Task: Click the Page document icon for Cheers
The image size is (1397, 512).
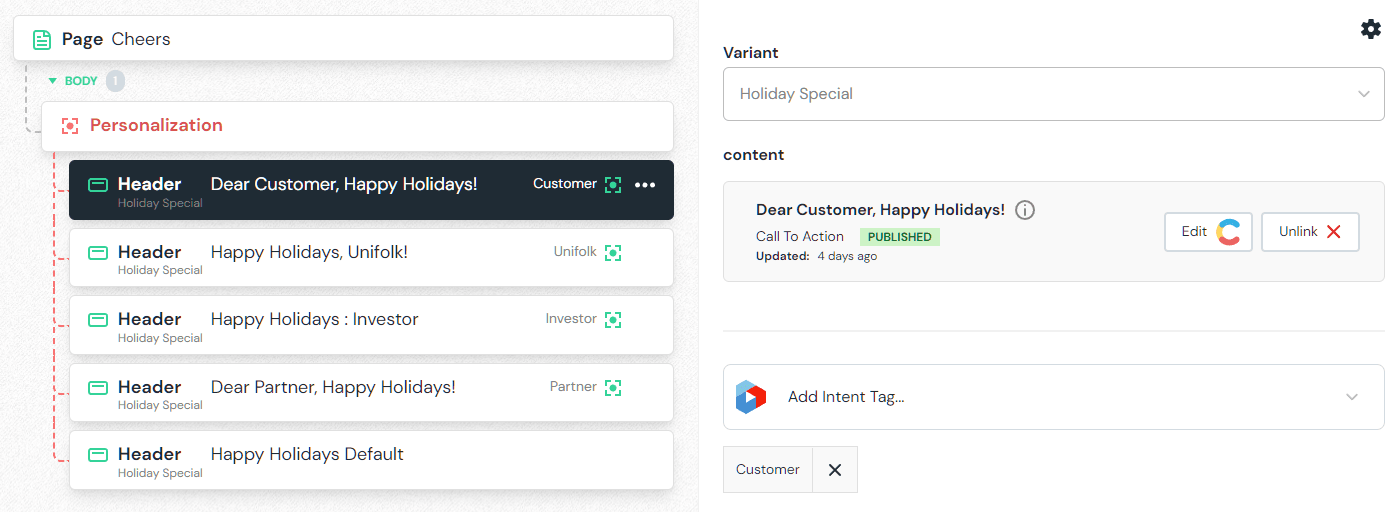Action: pyautogui.click(x=42, y=40)
